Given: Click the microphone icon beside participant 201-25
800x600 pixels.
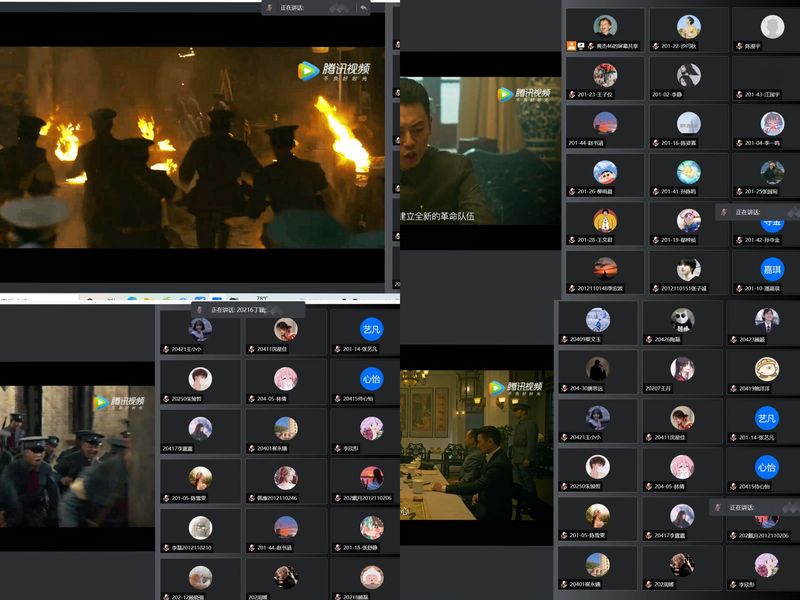Looking at the screenshot, I should pyautogui.click(x=739, y=191).
